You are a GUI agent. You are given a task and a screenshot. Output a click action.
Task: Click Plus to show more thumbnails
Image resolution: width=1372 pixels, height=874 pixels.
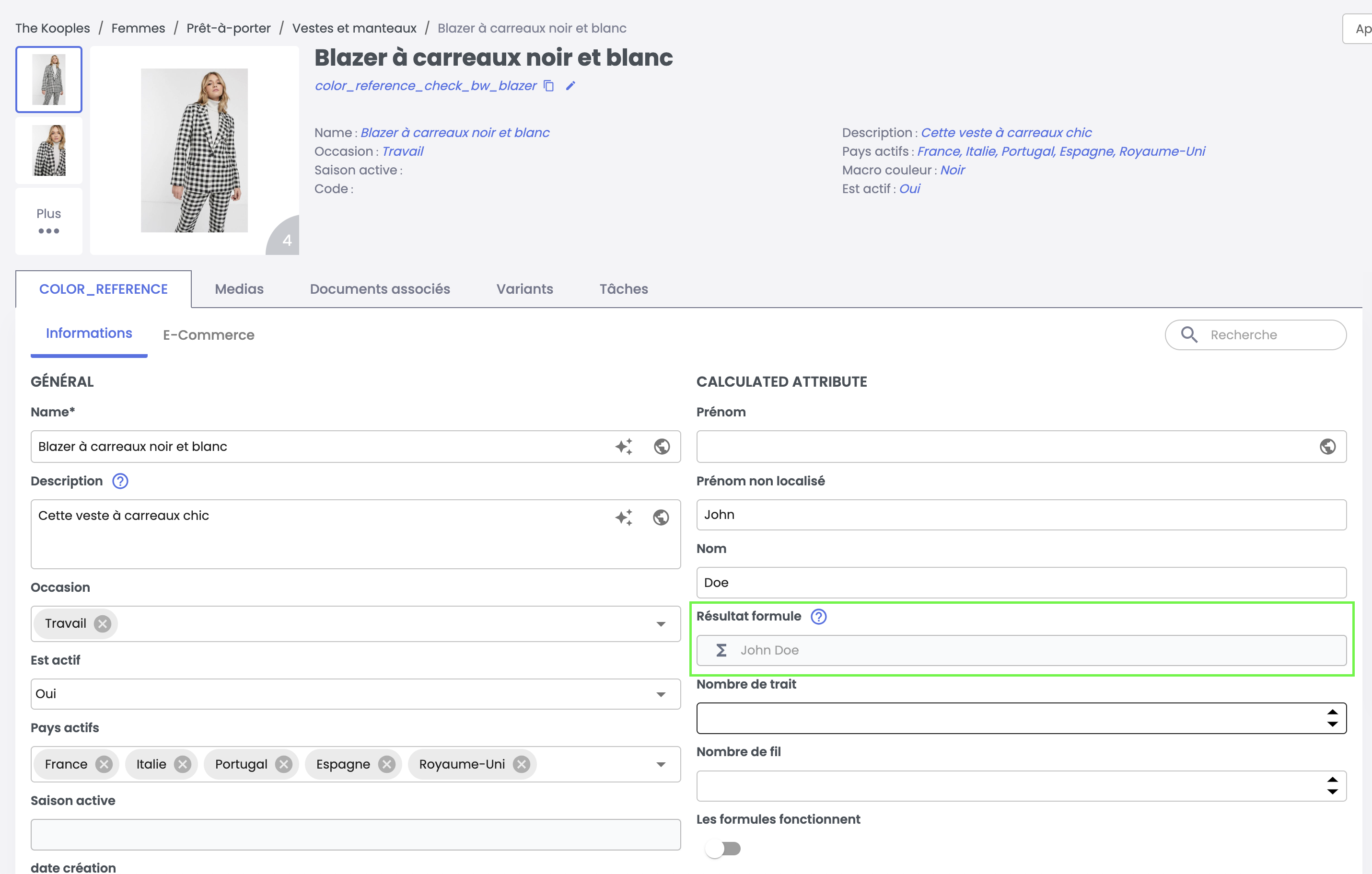(48, 221)
